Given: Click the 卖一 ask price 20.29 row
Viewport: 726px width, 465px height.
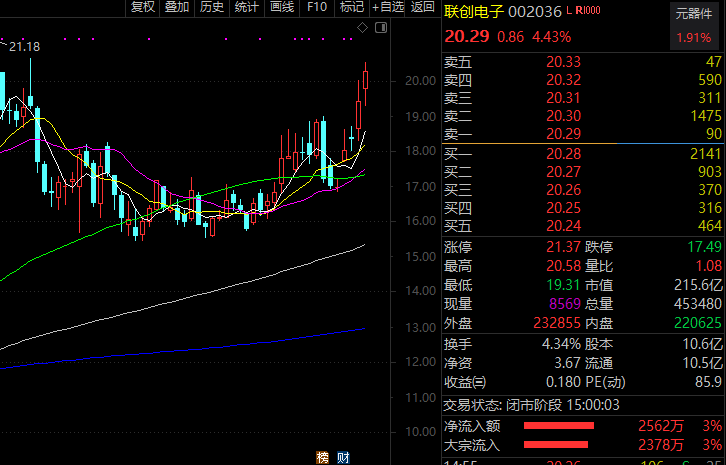Looking at the screenshot, I should coord(582,133).
